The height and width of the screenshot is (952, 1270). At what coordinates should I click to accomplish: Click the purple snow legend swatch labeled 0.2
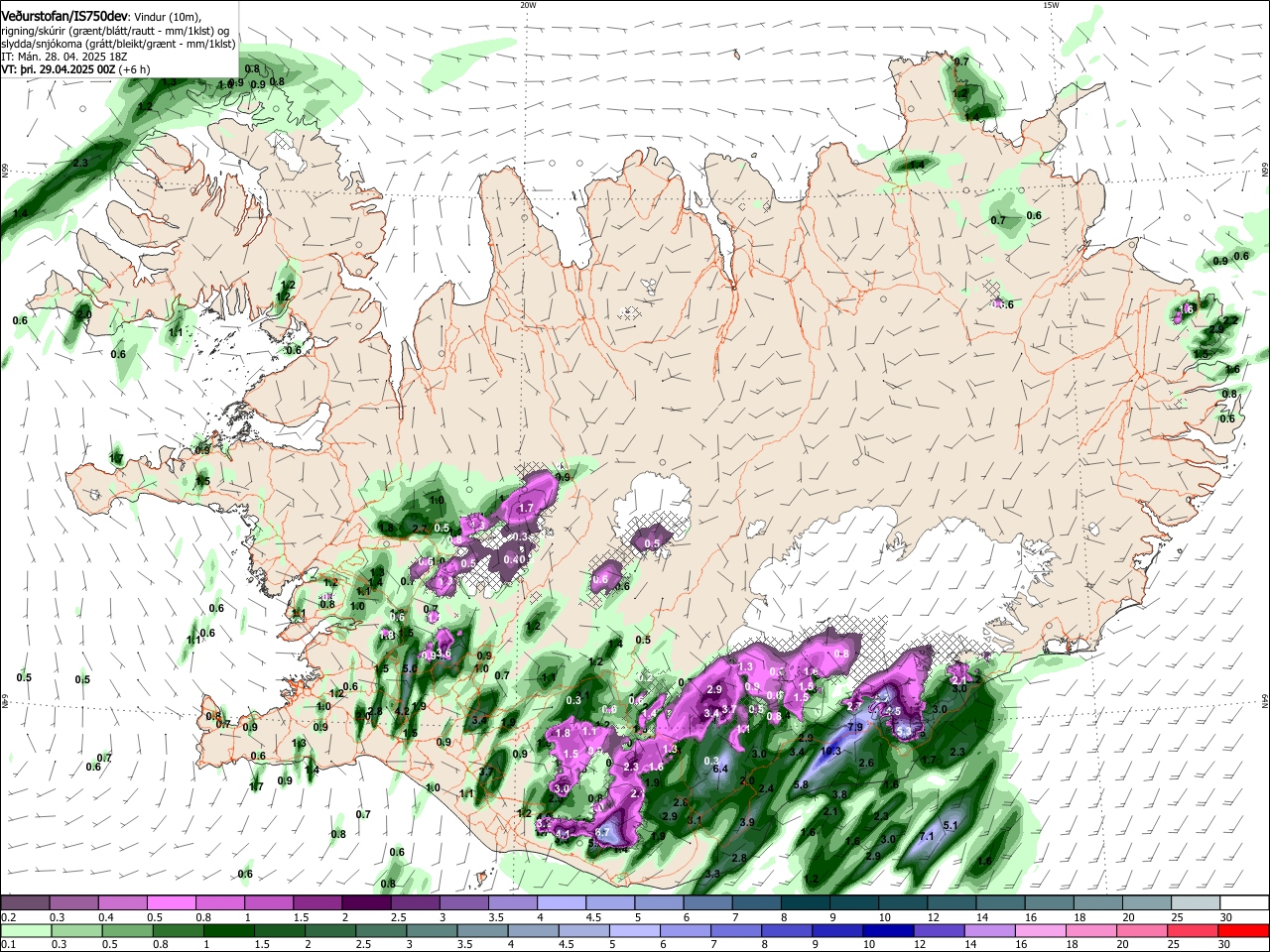(x=26, y=902)
